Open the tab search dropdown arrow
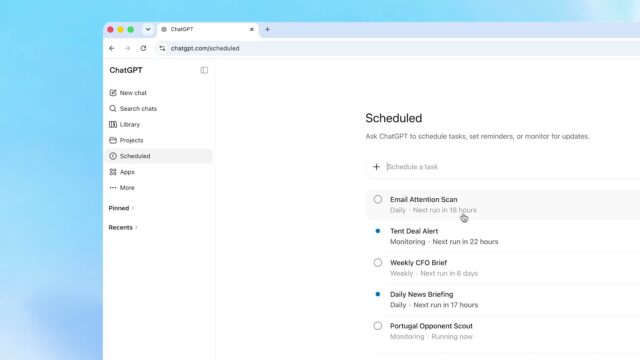 click(148, 29)
